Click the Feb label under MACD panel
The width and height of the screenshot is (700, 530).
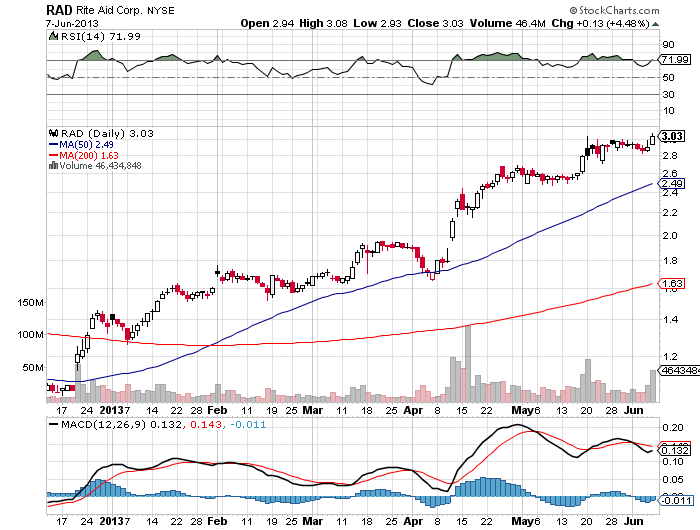click(217, 521)
